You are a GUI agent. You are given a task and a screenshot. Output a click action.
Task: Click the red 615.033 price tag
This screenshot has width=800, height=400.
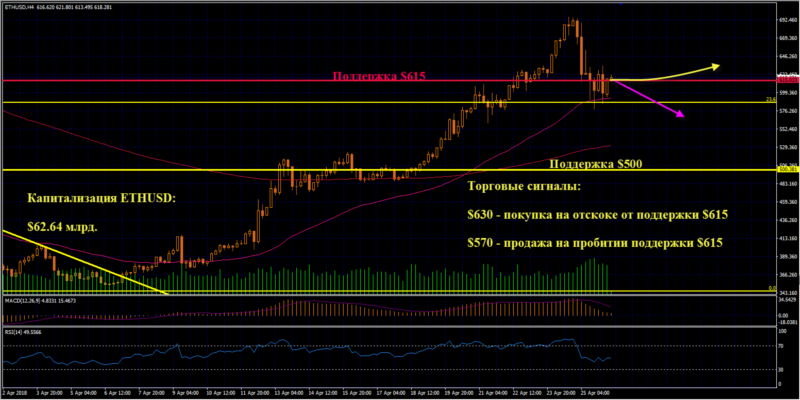click(787, 80)
